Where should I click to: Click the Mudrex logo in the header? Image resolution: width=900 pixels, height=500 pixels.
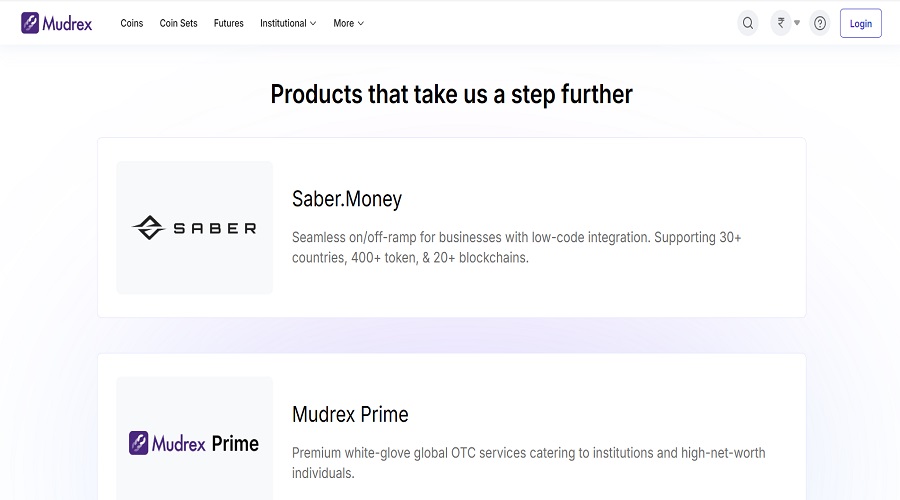[56, 23]
